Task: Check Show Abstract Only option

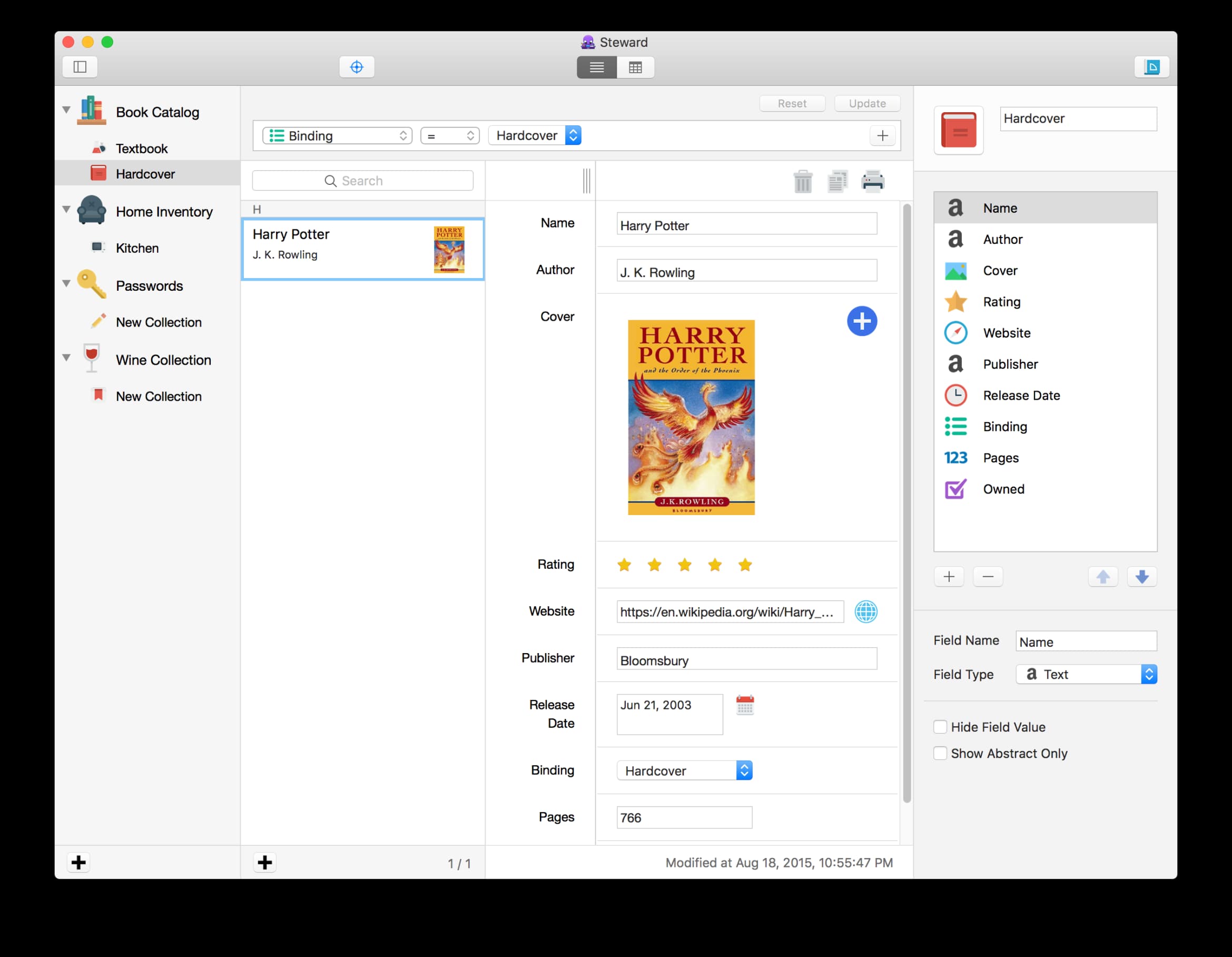Action: pyautogui.click(x=940, y=753)
